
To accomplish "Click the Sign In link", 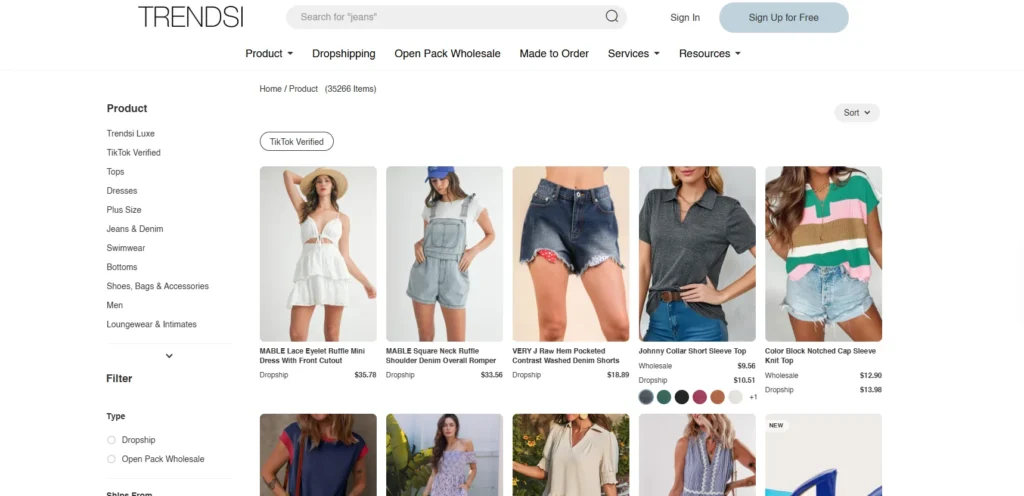I will tap(684, 18).
